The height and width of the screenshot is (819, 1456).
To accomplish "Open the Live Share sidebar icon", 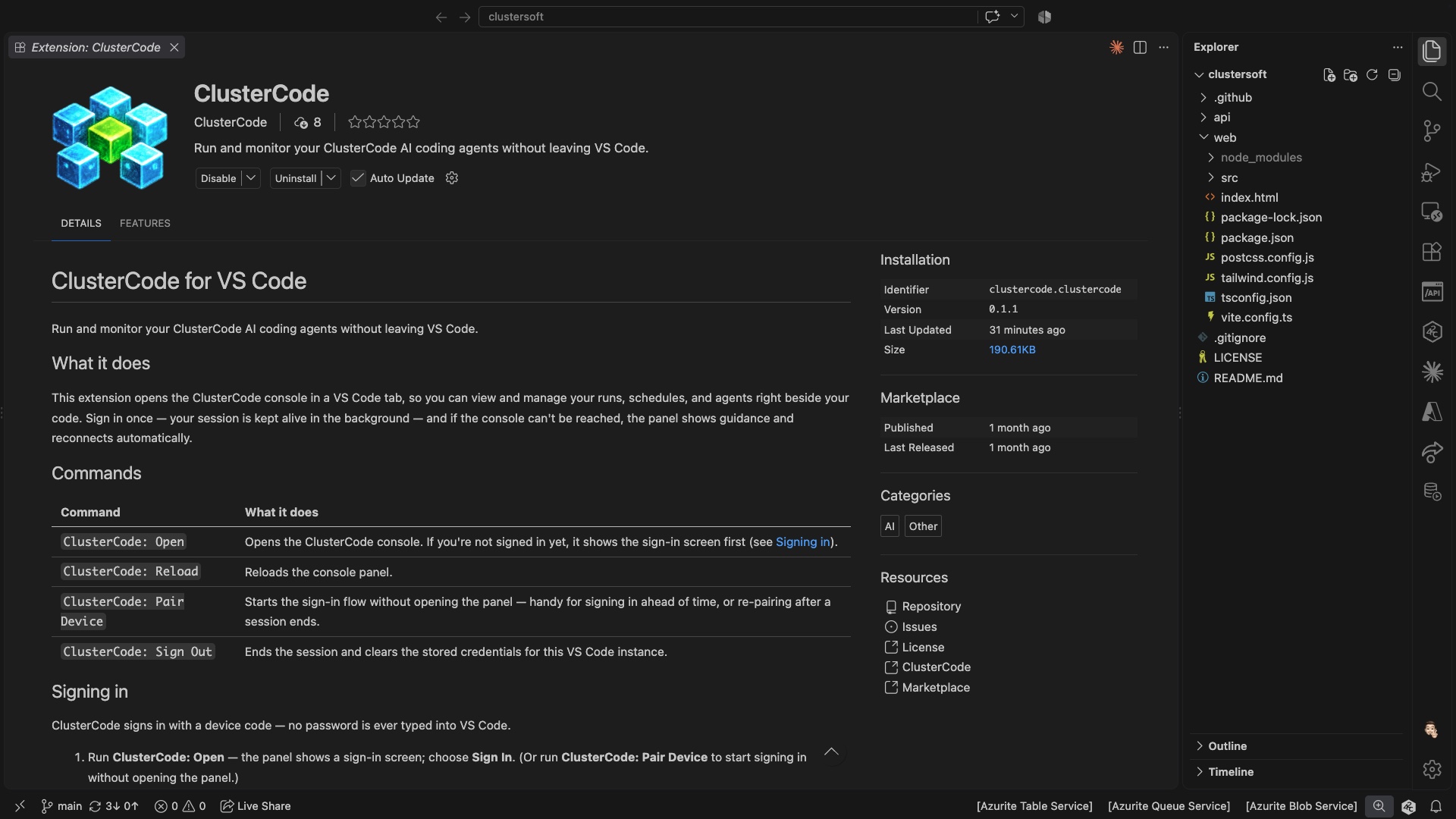I will point(1432,452).
